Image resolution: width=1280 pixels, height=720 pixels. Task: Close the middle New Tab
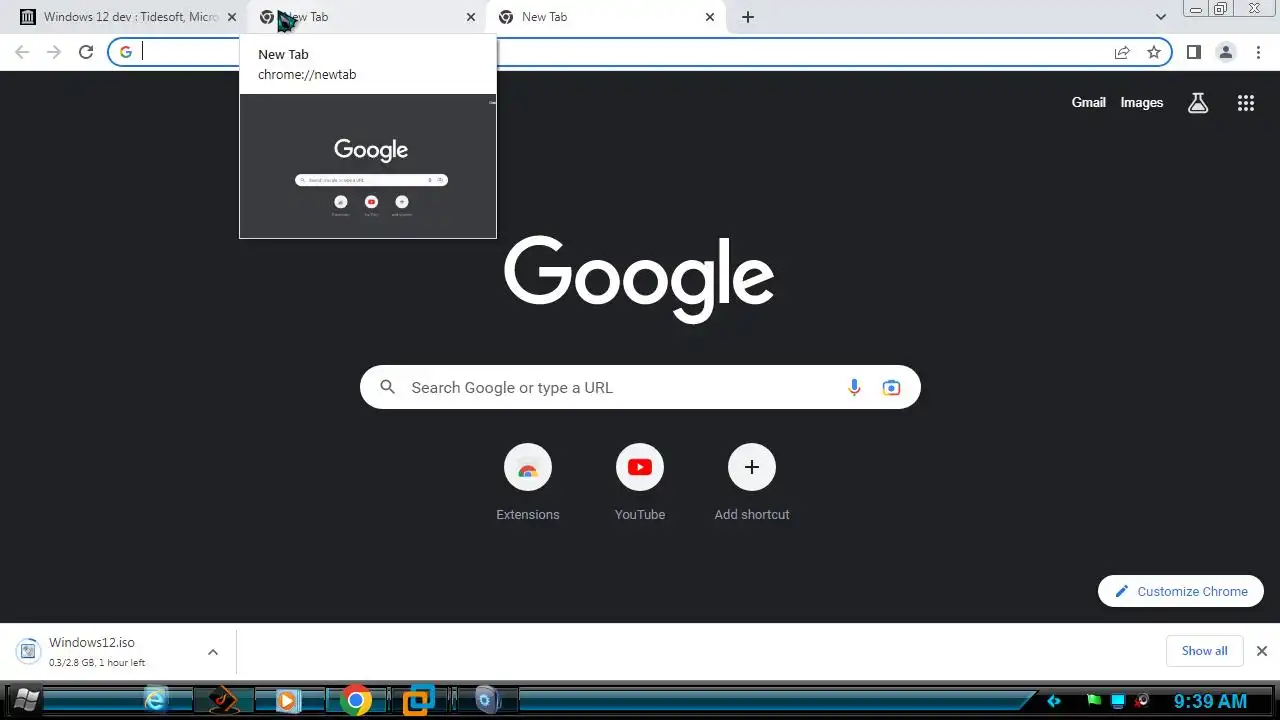click(x=471, y=17)
